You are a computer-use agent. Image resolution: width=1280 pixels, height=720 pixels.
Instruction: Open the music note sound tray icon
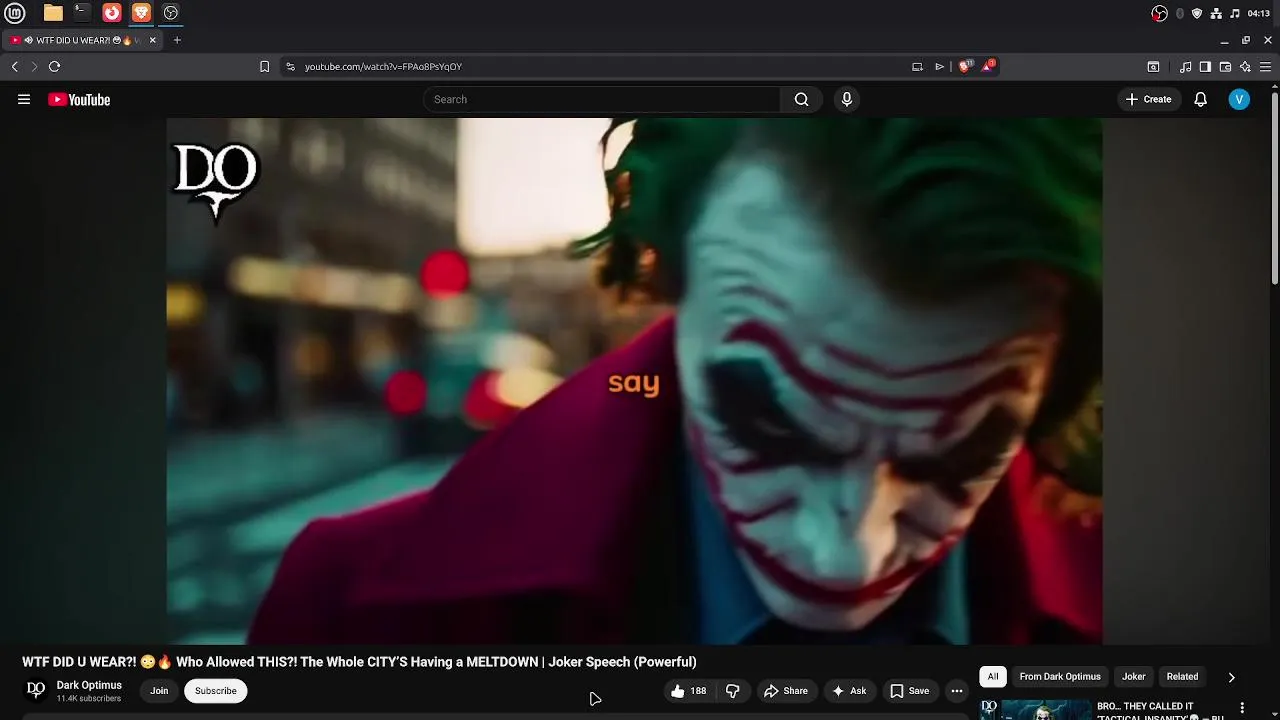pyautogui.click(x=1235, y=13)
